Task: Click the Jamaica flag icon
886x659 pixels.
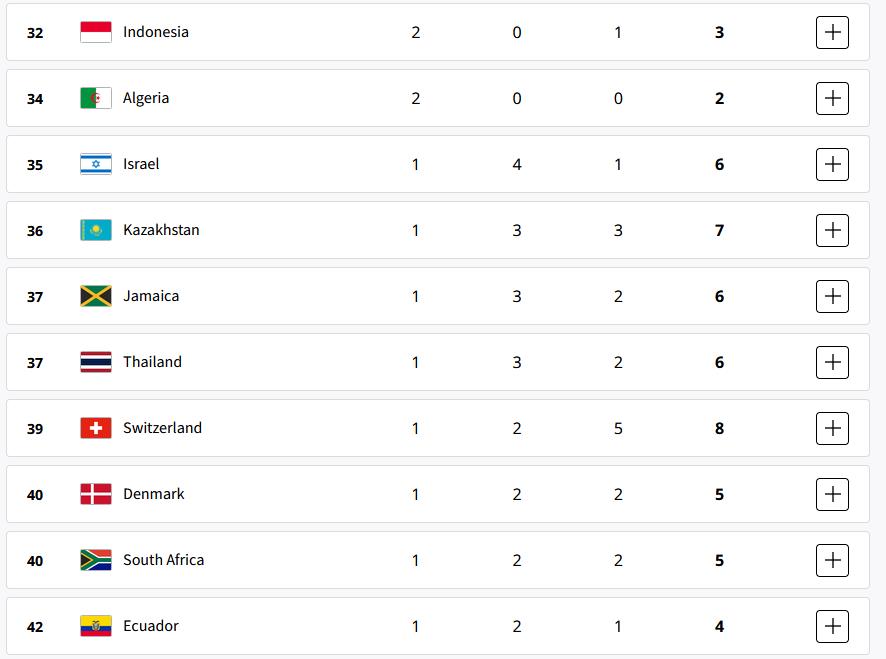Action: tap(96, 296)
